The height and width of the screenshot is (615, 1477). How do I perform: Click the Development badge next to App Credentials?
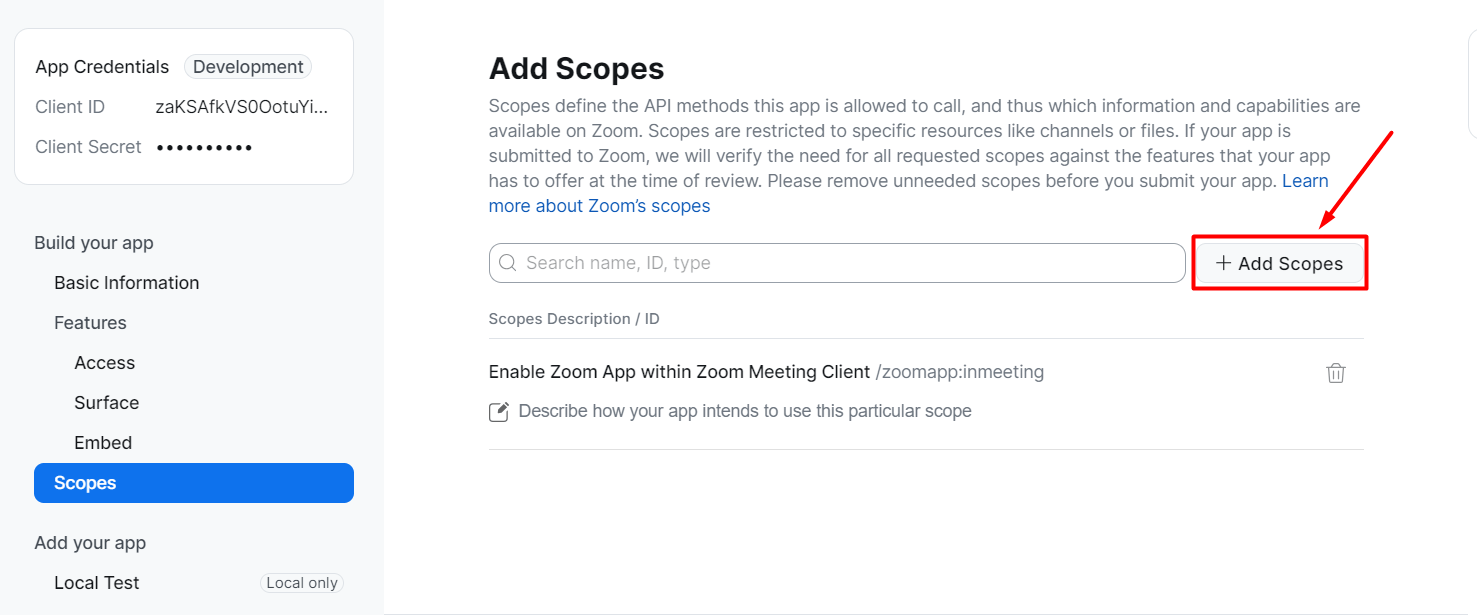click(x=247, y=66)
